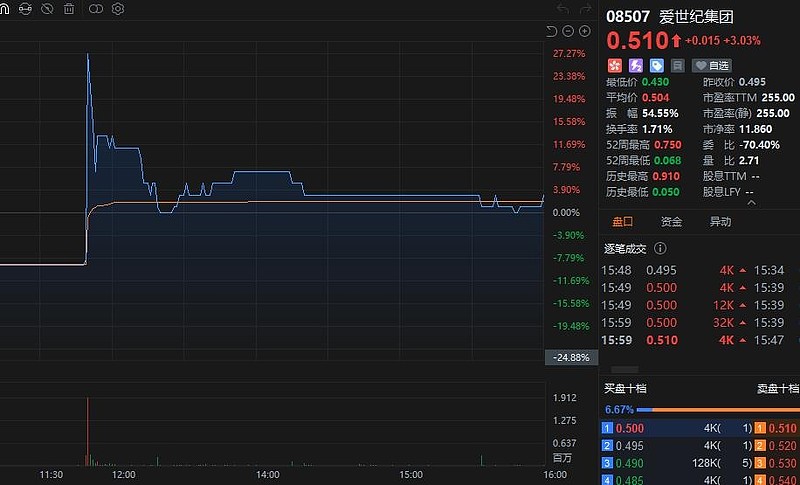Click the 52周最低 0.068 value
The image size is (800, 485).
tap(667, 161)
